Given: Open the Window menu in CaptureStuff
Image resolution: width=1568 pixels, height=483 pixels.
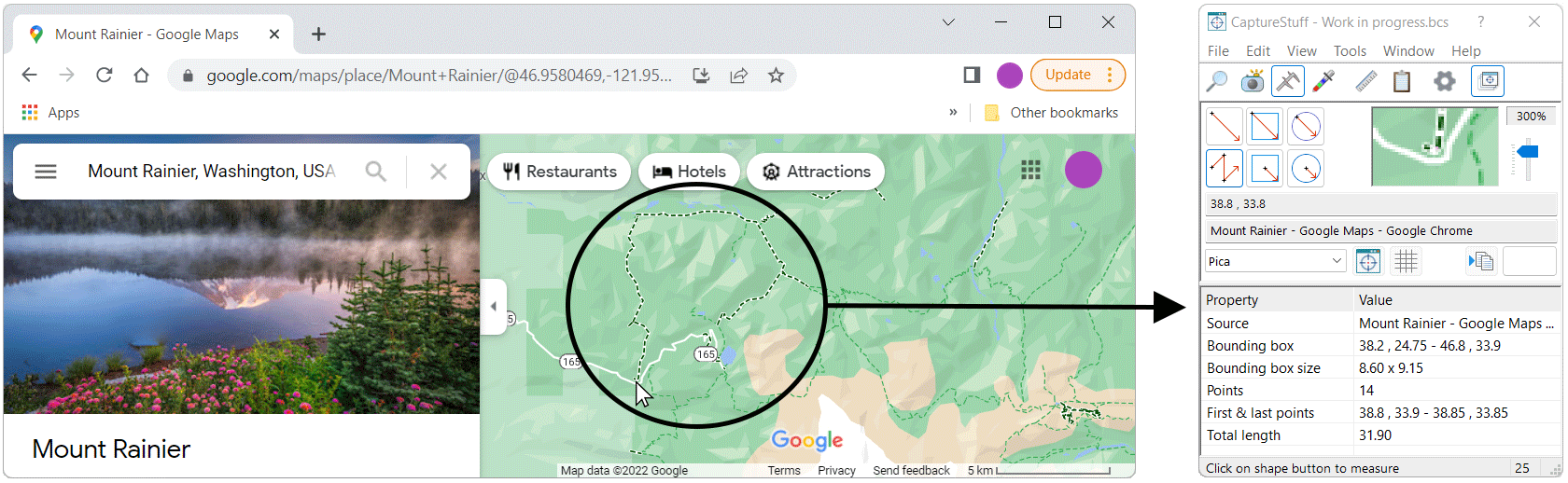Looking at the screenshot, I should (x=1408, y=51).
